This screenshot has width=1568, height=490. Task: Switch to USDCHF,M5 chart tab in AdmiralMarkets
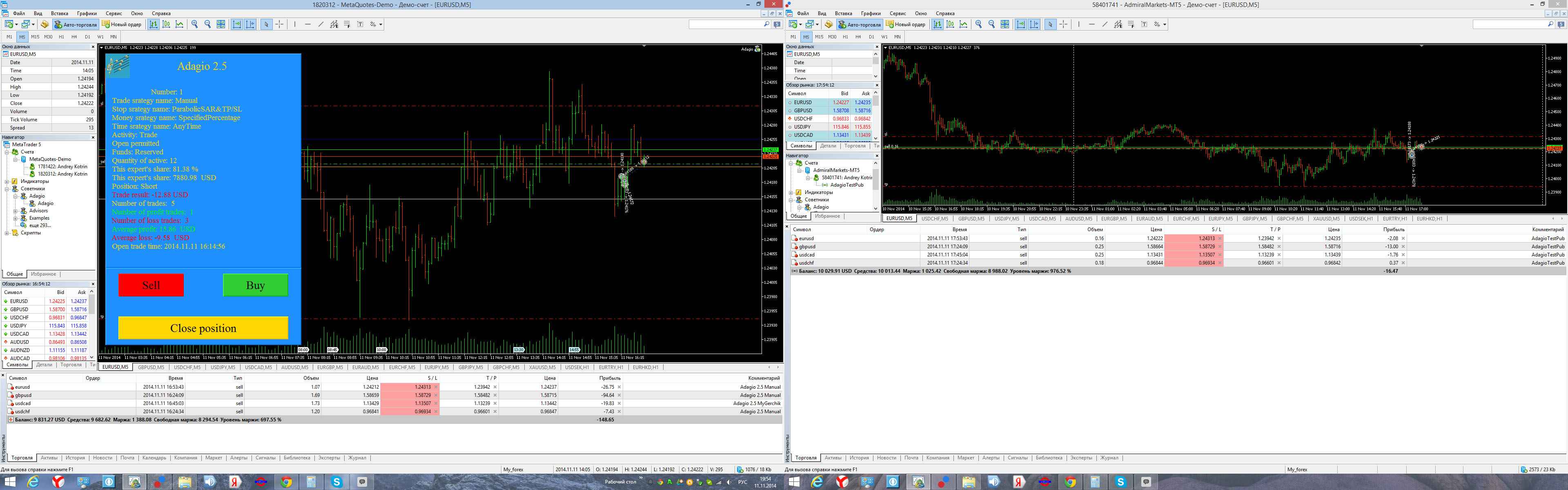[935, 218]
